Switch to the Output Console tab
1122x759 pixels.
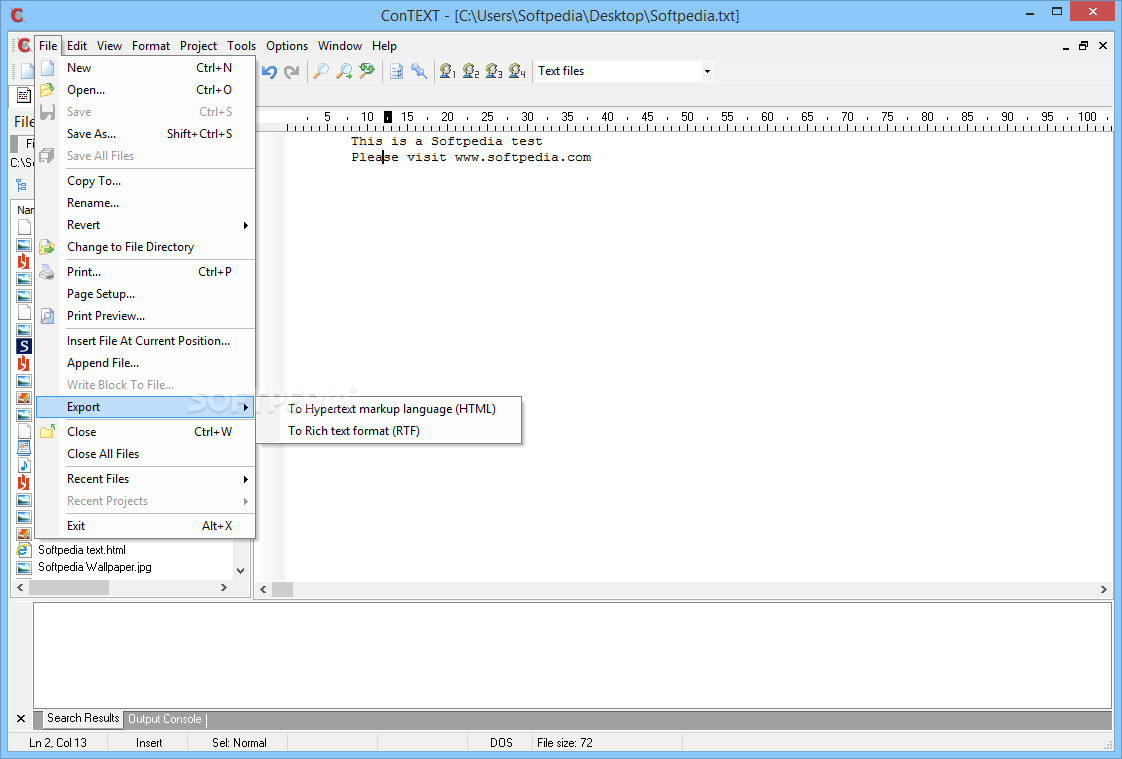tap(165, 719)
